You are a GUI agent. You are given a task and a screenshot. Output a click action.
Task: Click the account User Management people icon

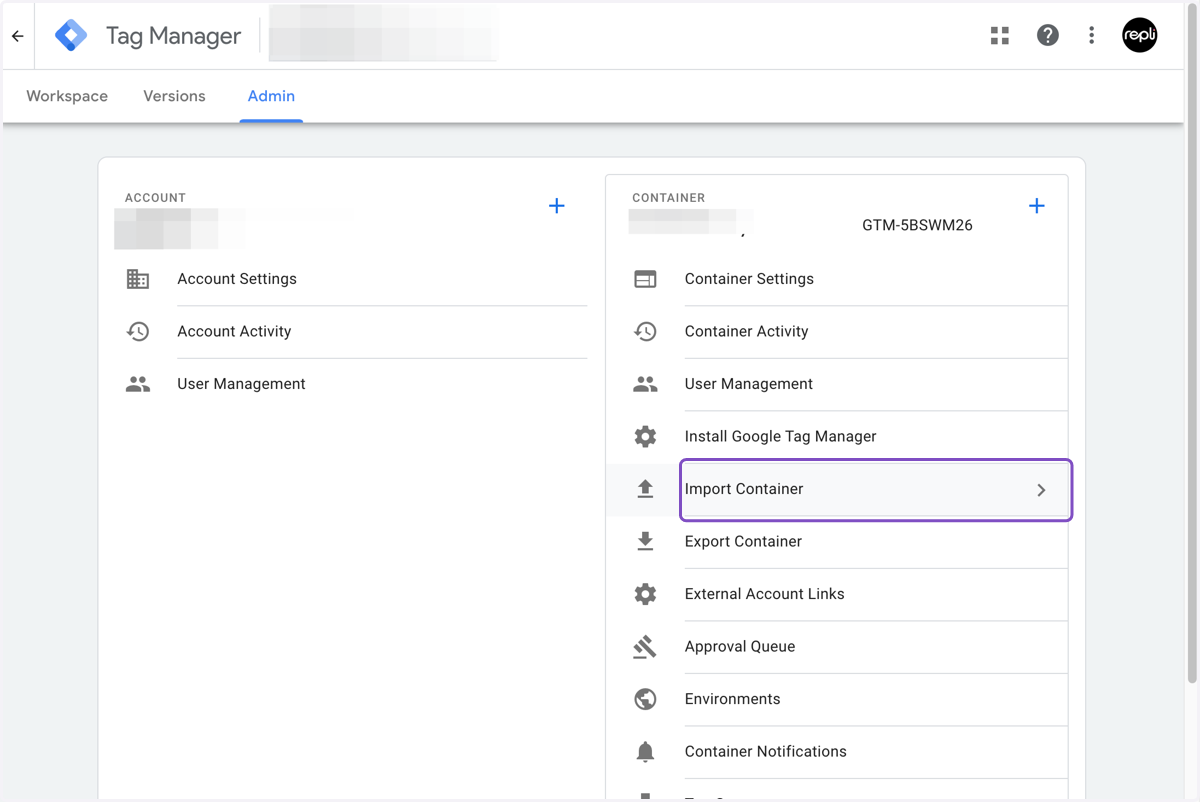[138, 384]
